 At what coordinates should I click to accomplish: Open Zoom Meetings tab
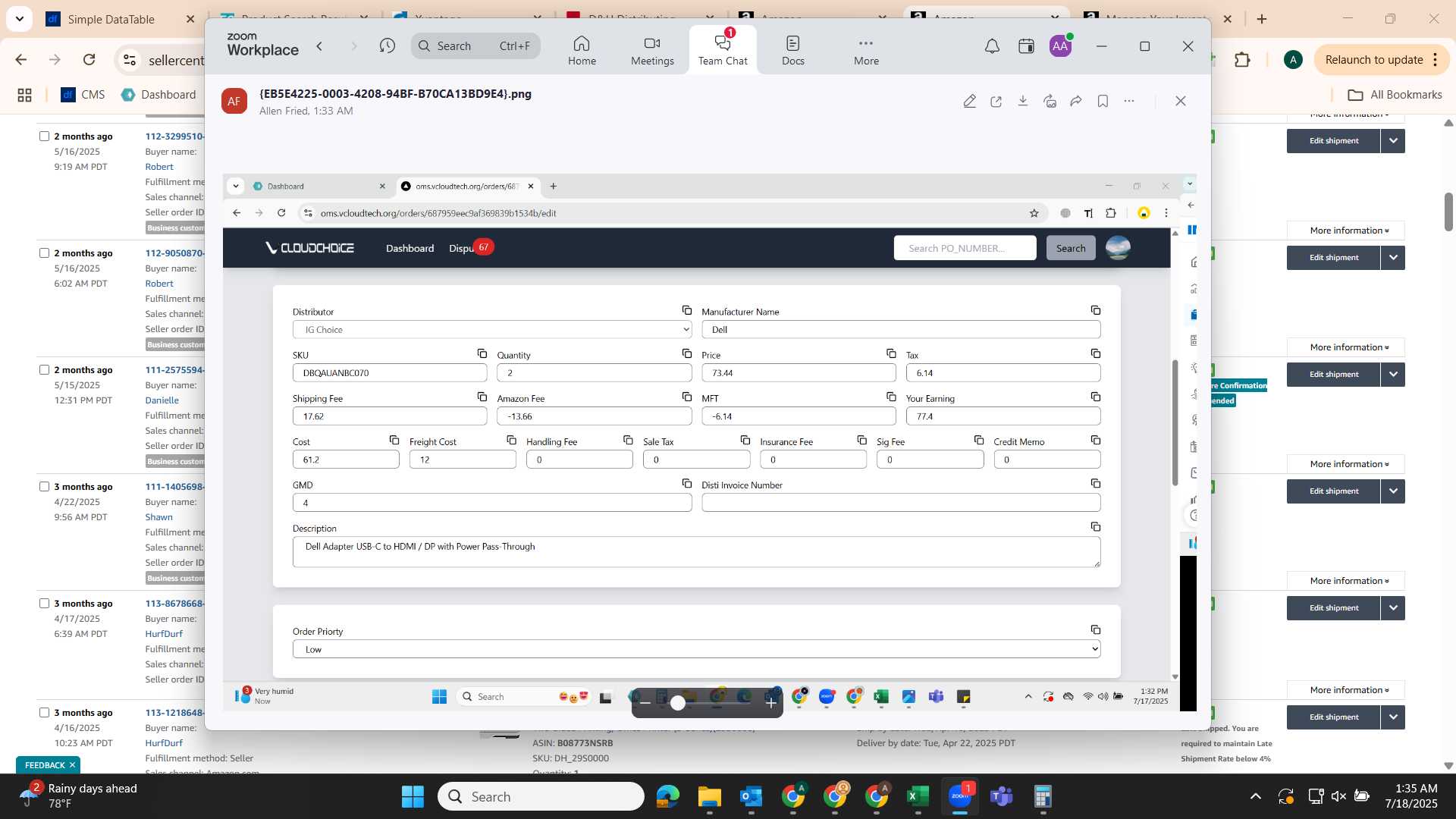pos(652,50)
